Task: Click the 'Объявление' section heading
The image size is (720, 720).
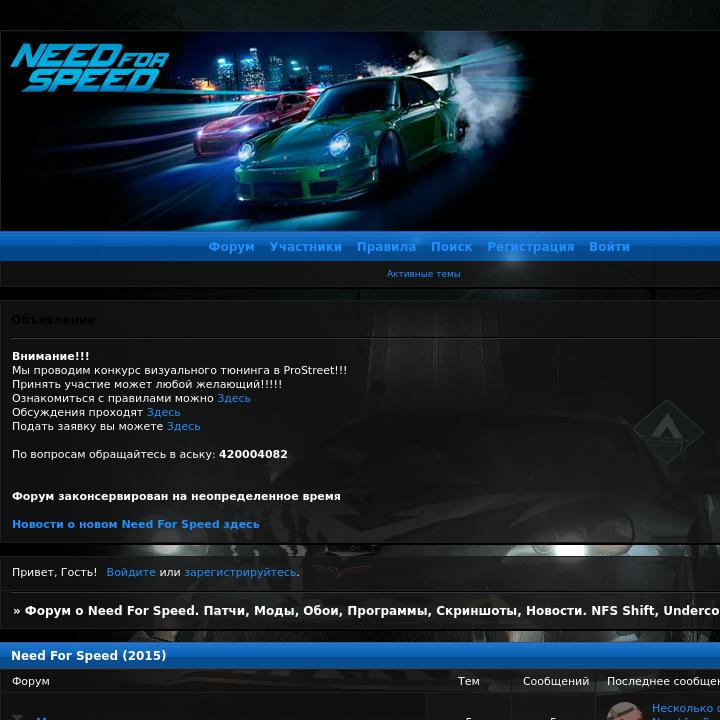Action: tap(53, 320)
